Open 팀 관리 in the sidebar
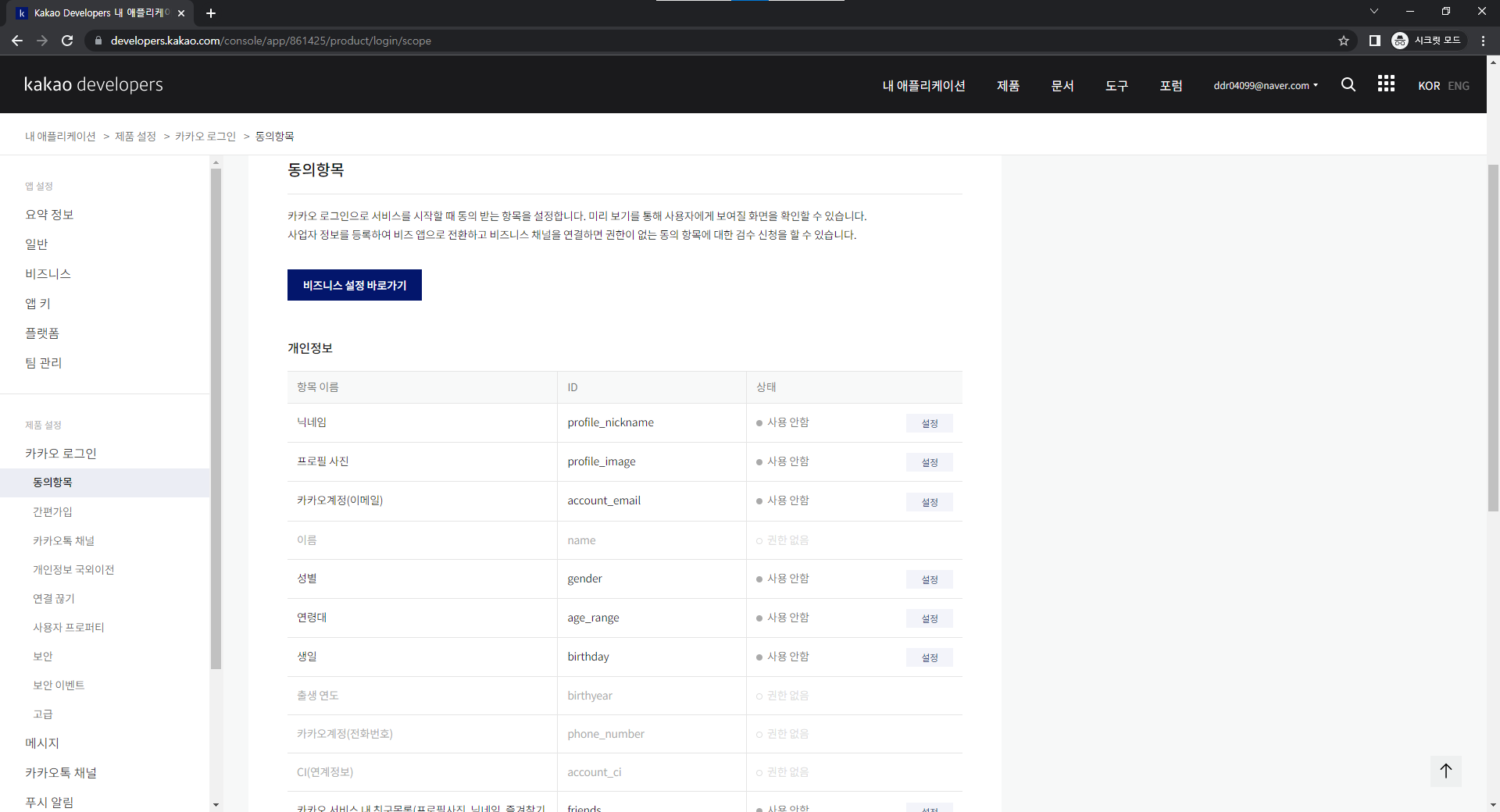Viewport: 1500px width, 812px height. (44, 363)
